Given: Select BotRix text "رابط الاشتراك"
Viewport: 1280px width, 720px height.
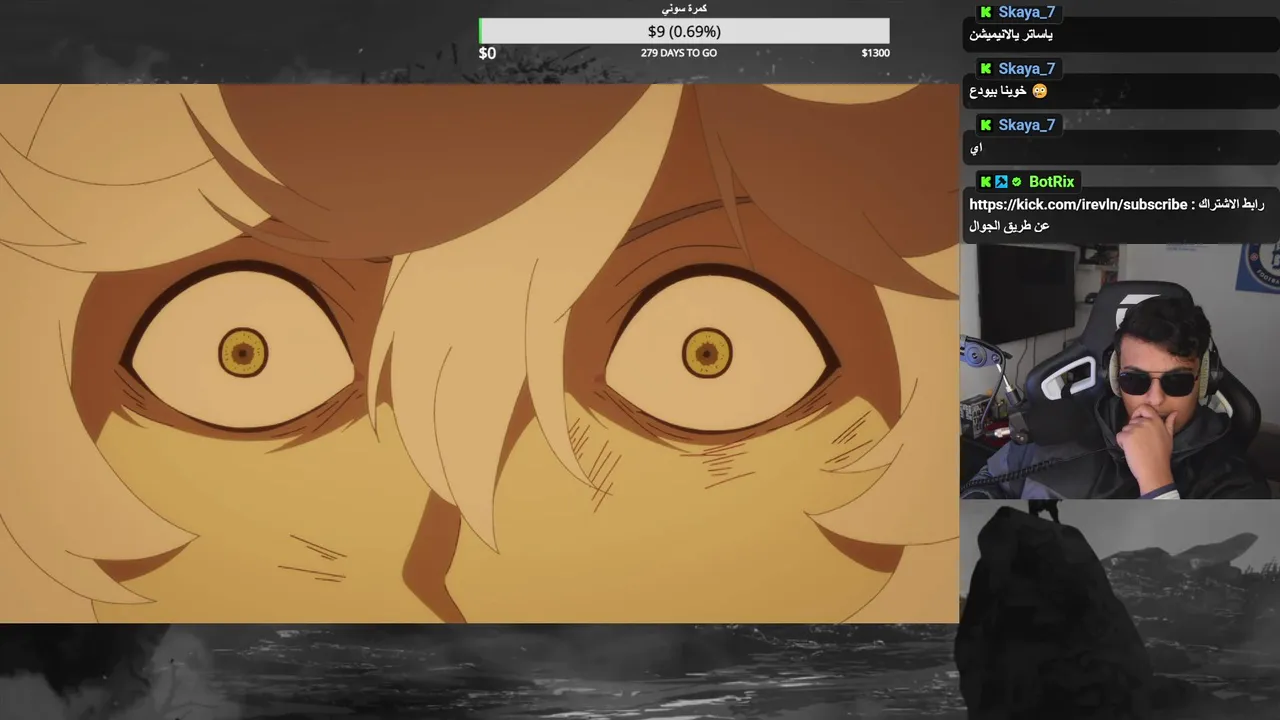Looking at the screenshot, I should click(1232, 205).
